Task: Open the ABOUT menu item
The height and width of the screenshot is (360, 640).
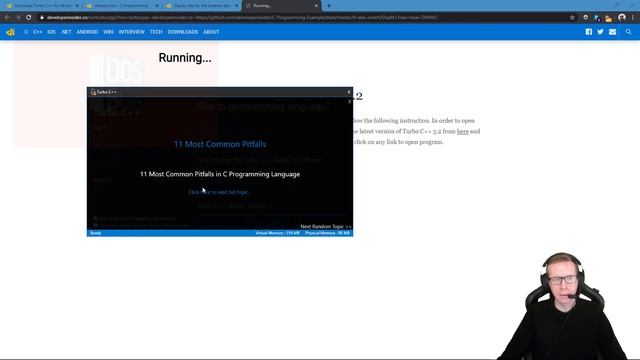Action: 211,32
